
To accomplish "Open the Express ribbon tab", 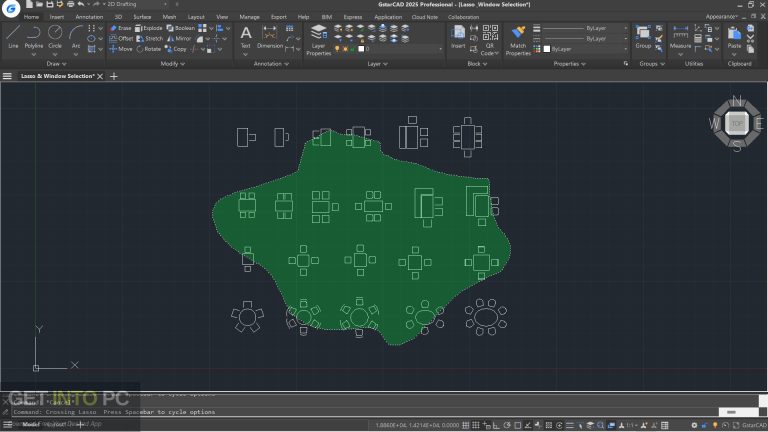I will [352, 17].
